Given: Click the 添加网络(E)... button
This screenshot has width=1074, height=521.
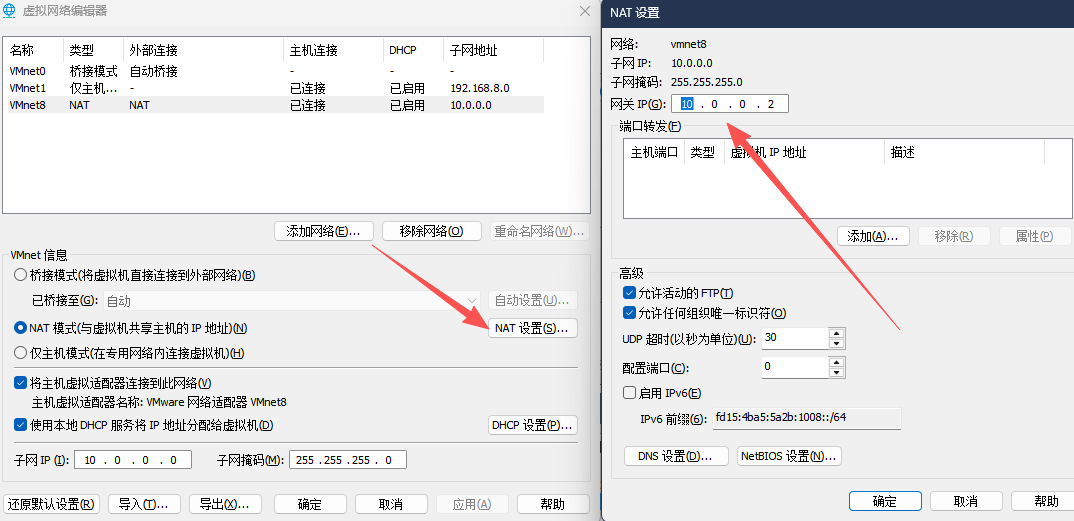Looking at the screenshot, I should click(x=323, y=231).
